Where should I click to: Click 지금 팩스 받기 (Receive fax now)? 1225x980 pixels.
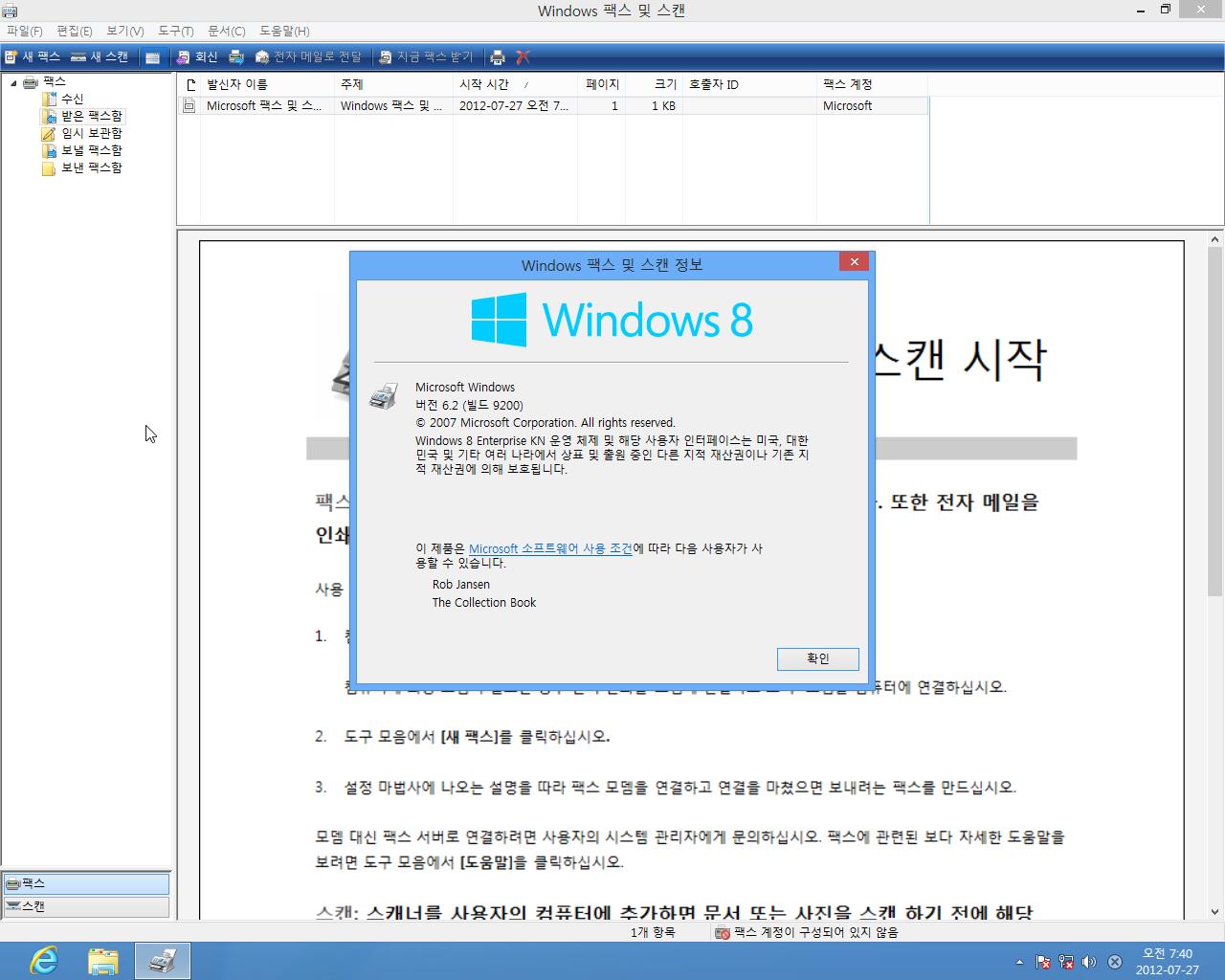point(426,57)
